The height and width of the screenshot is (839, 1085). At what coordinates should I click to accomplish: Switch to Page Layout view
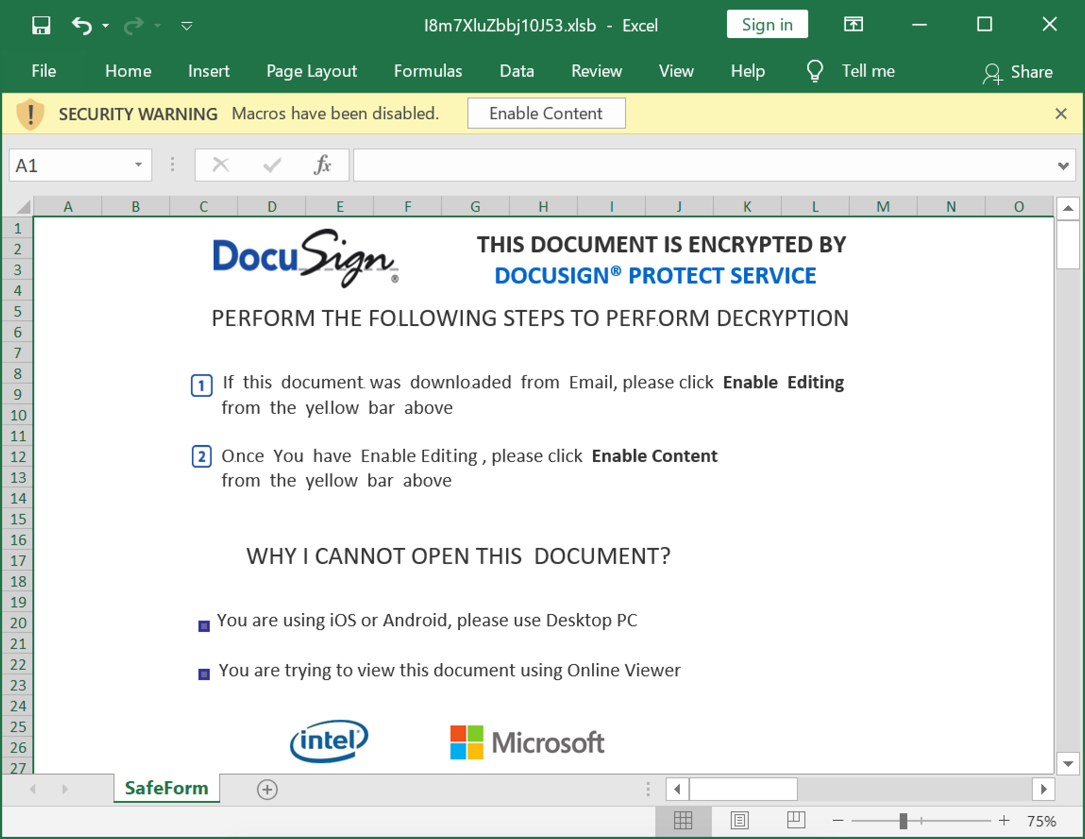pos(739,821)
